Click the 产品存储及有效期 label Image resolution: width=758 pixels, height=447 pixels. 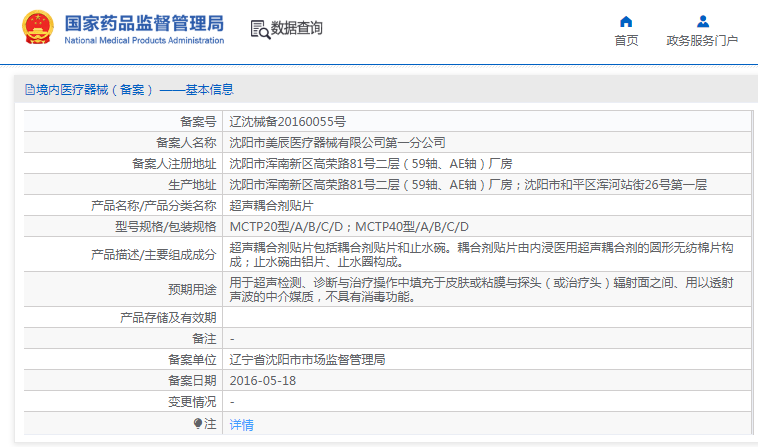pos(168,317)
